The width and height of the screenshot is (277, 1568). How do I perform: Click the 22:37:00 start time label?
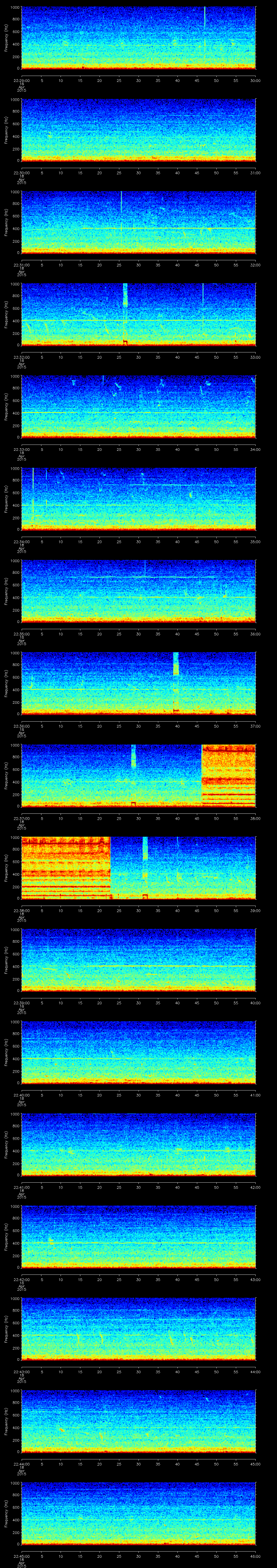(21, 818)
